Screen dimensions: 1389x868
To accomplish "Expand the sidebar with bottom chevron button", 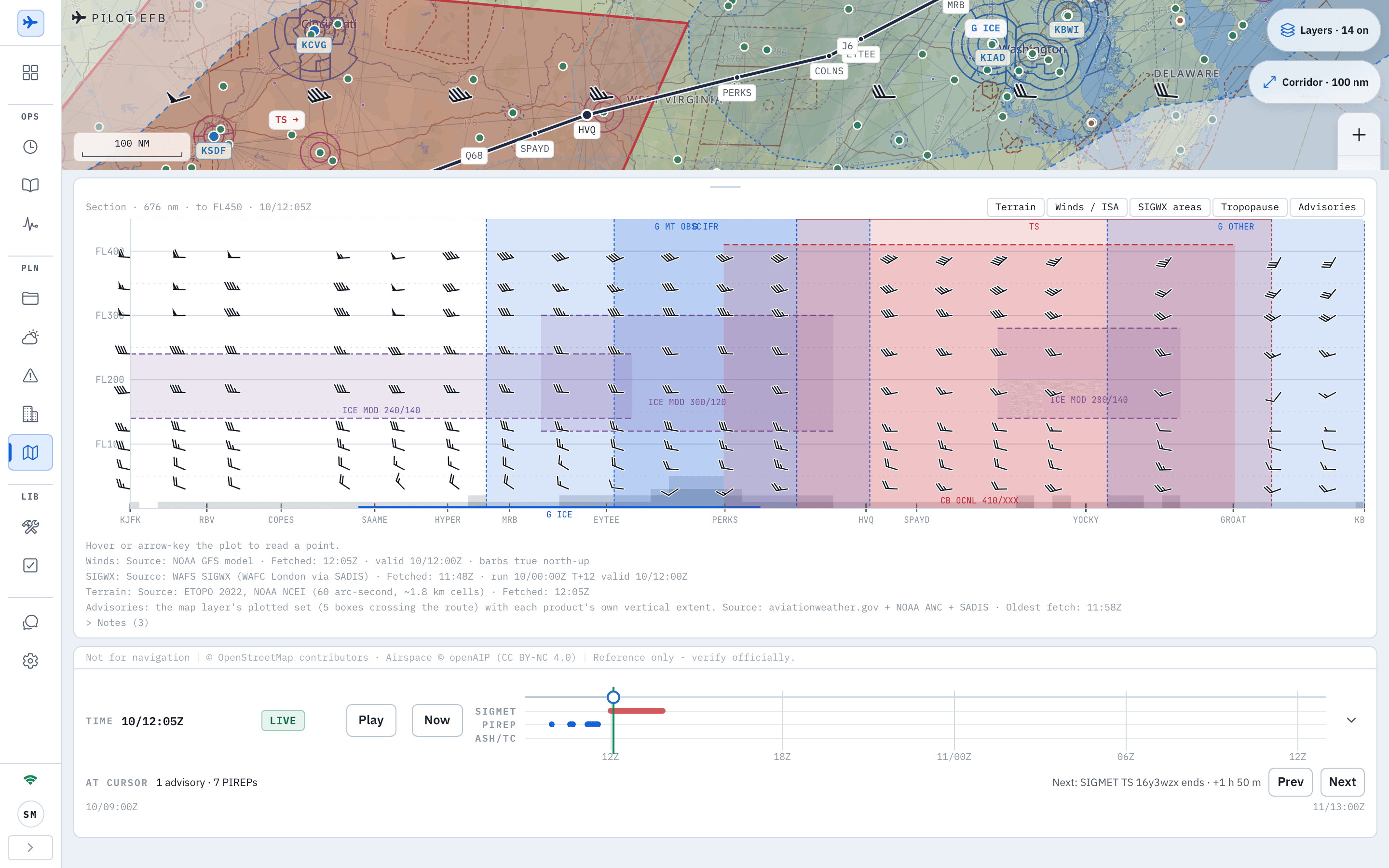I will click(x=30, y=847).
